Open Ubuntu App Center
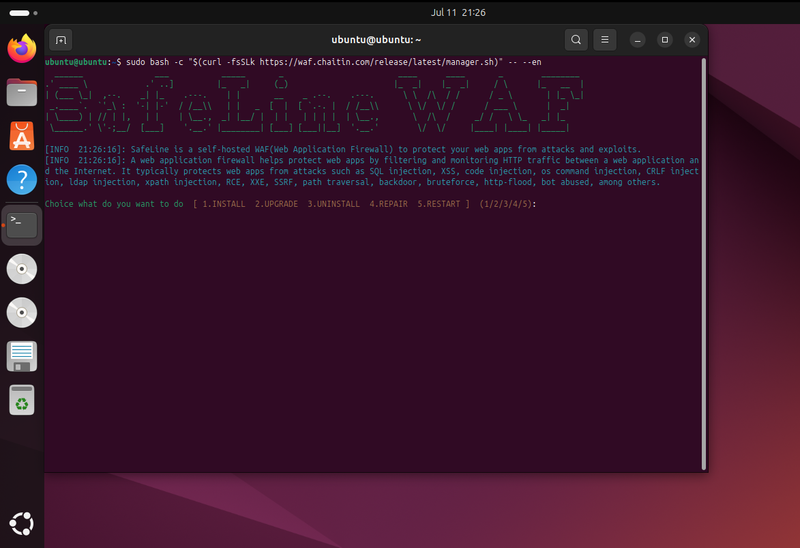The image size is (800, 548). pyautogui.click(x=22, y=136)
